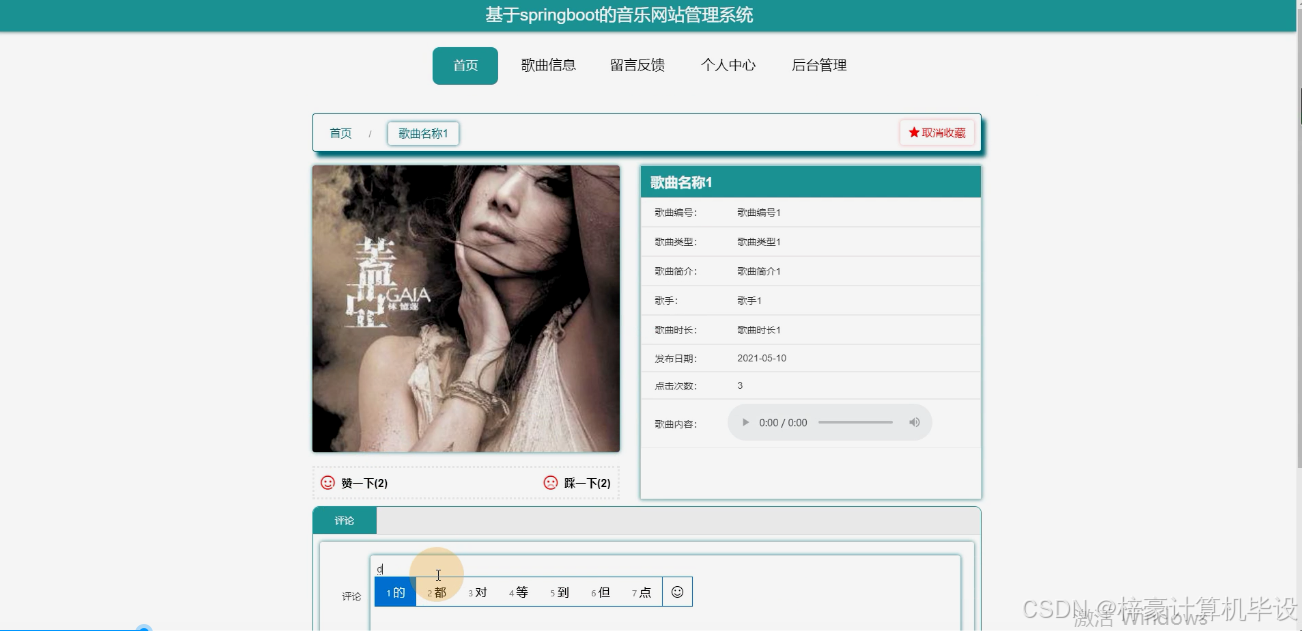Open the 留言反馈 menu item

pos(637,65)
